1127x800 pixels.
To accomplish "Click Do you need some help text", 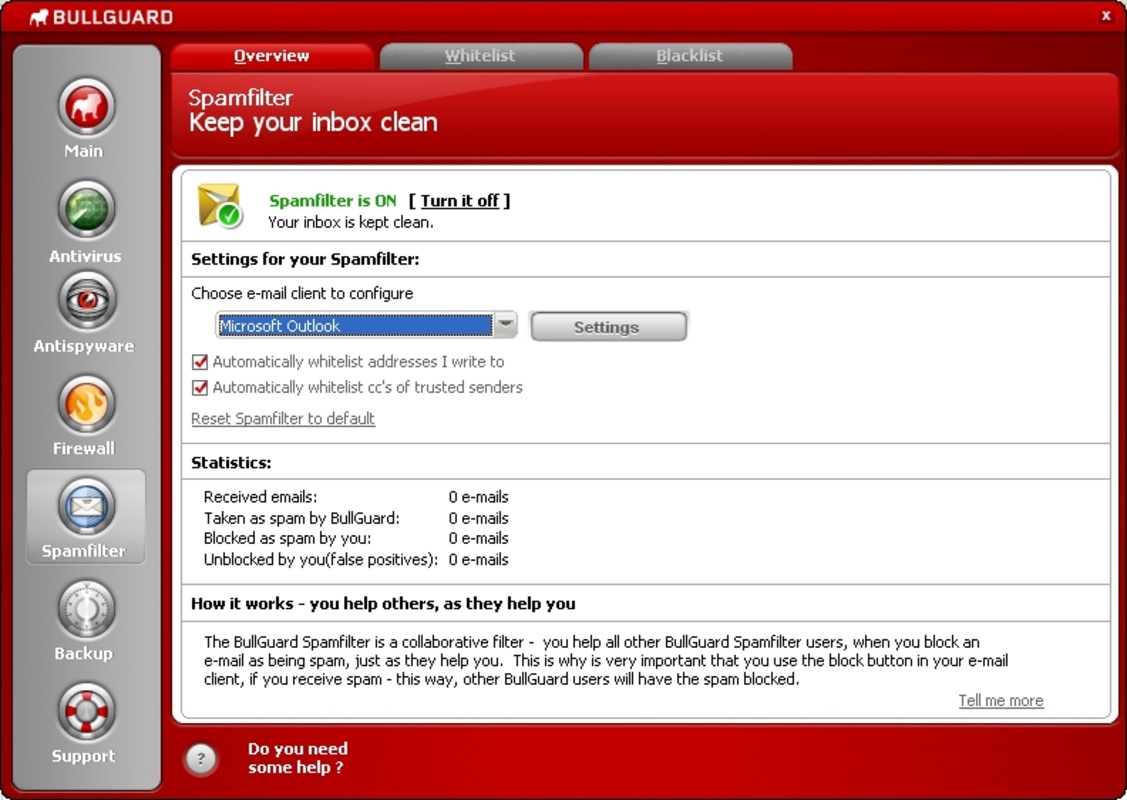I will coord(298,758).
